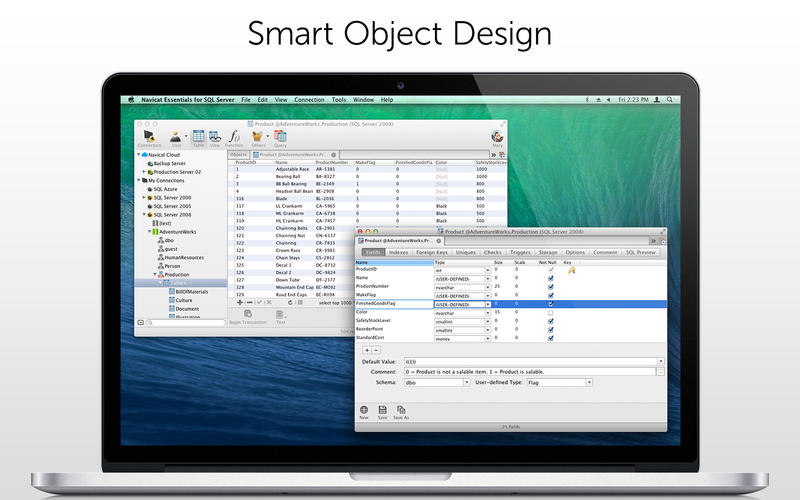Open the Tools menu in menu bar
This screenshot has width=800, height=500.
point(340,100)
